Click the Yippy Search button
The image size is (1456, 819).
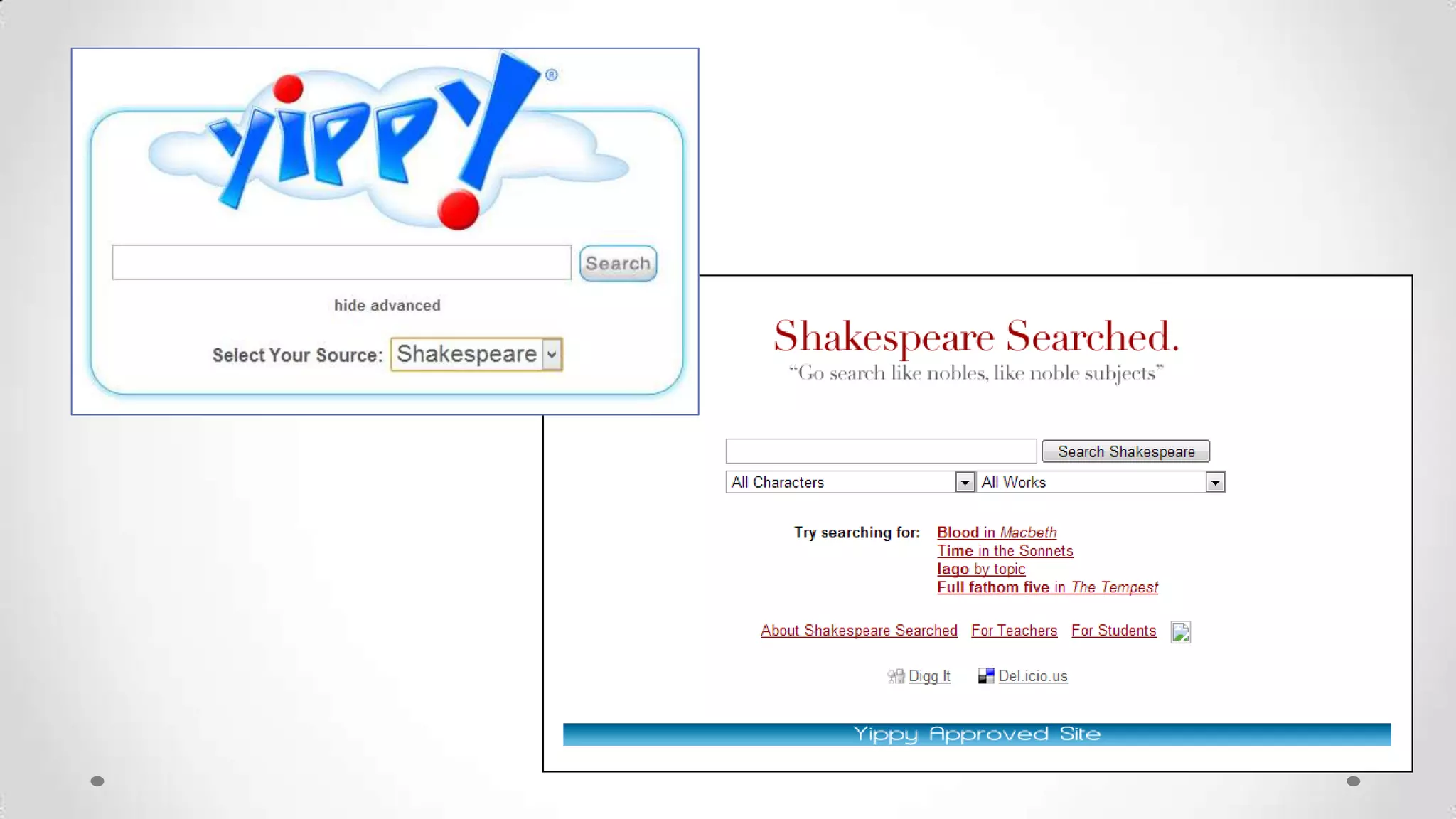[x=618, y=264]
